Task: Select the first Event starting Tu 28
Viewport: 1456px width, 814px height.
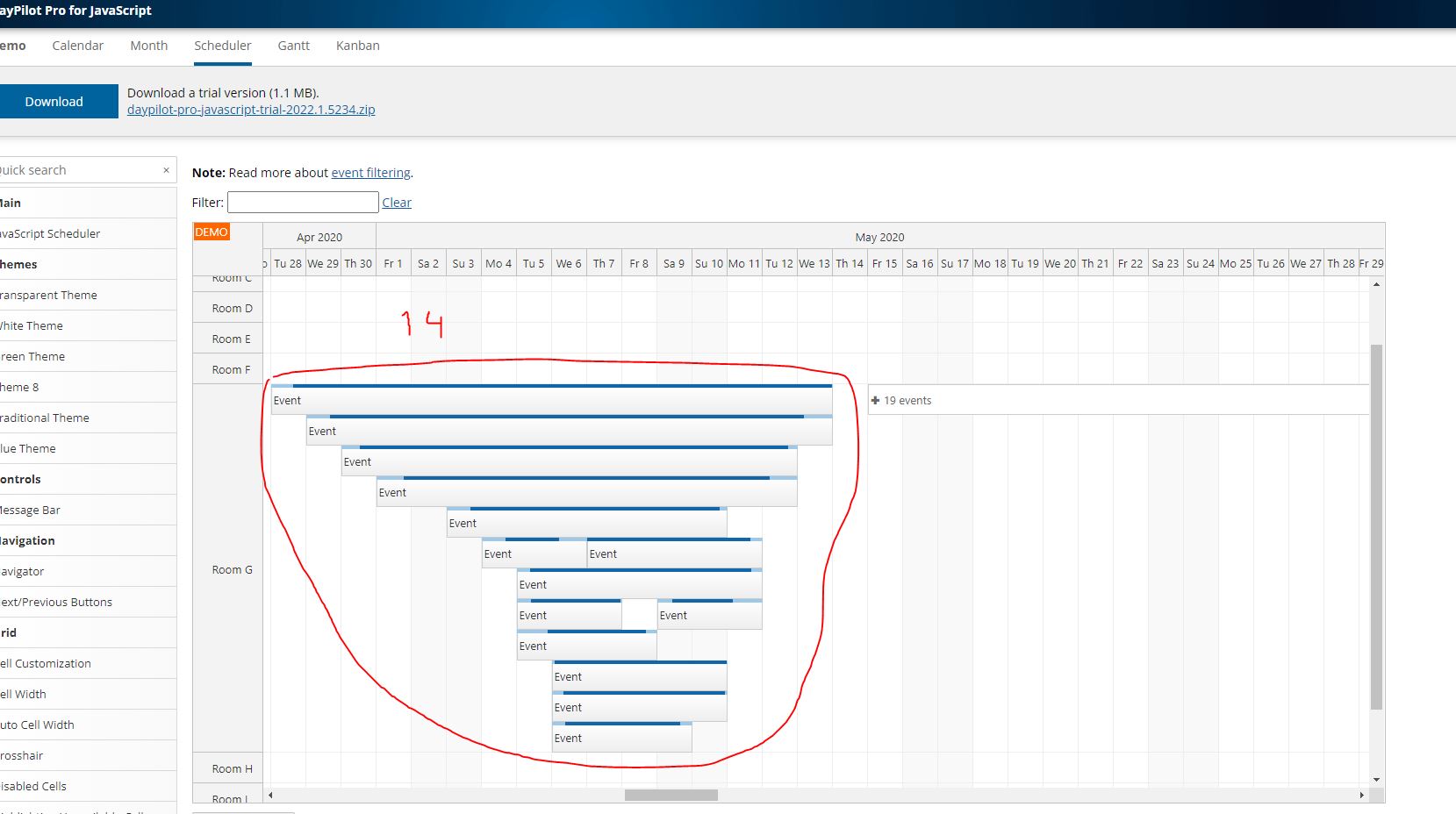Action: [551, 399]
